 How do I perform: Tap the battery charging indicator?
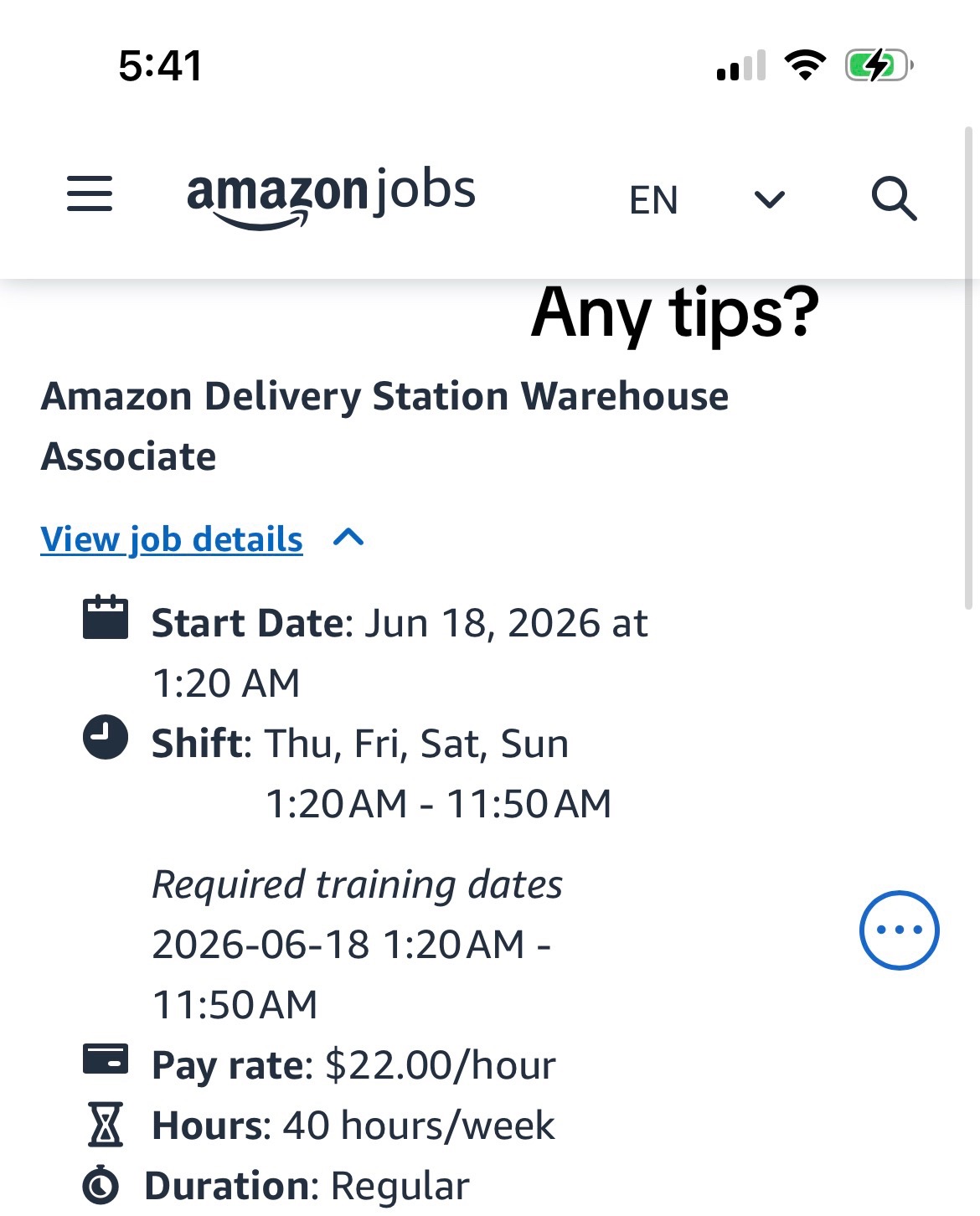(879, 65)
